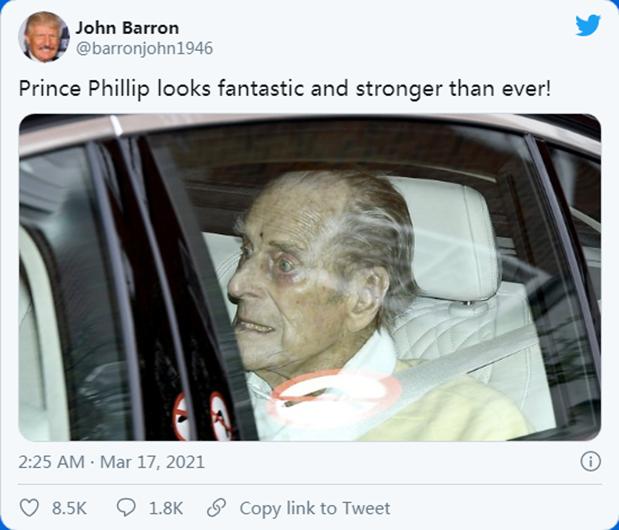Image resolution: width=619 pixels, height=530 pixels.
Task: Open the Mar 17, 2021 date link
Action: (x=152, y=462)
